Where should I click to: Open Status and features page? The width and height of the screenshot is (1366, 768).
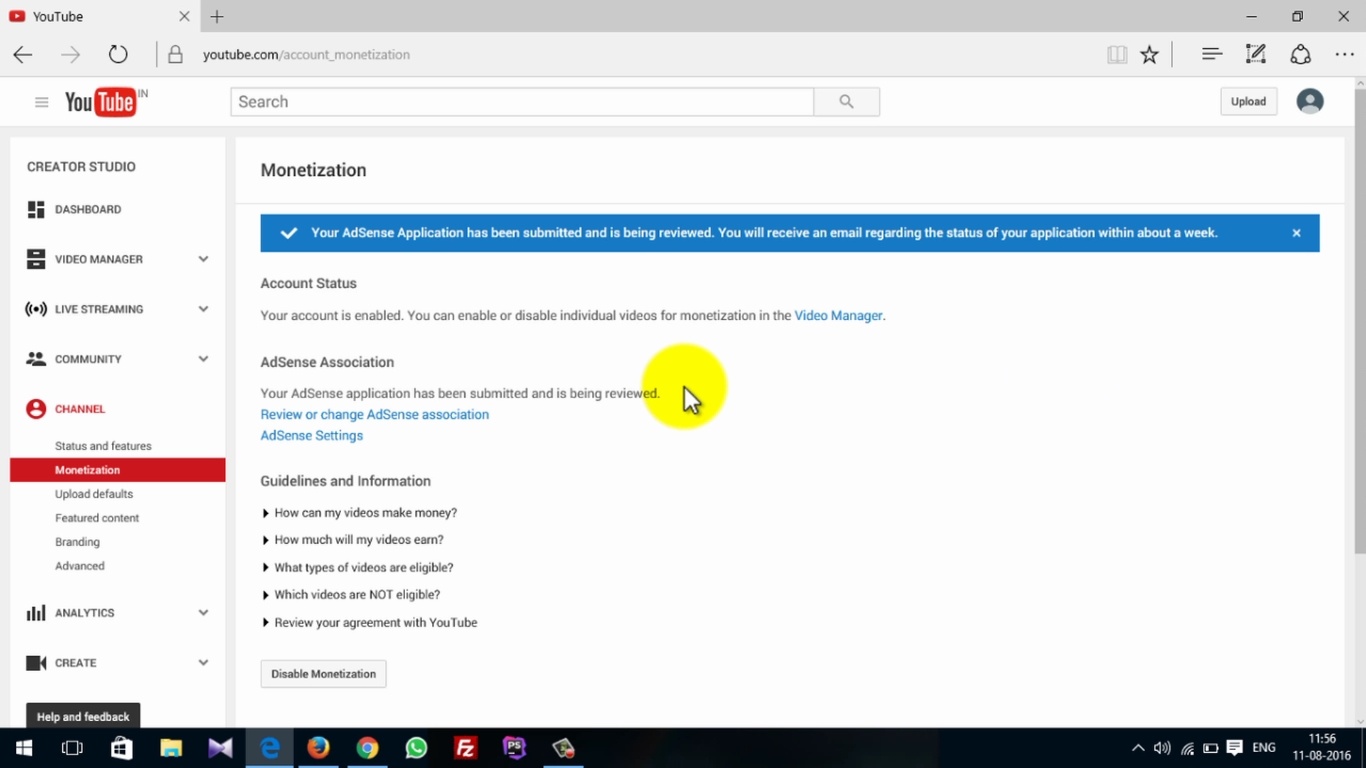tap(103, 446)
